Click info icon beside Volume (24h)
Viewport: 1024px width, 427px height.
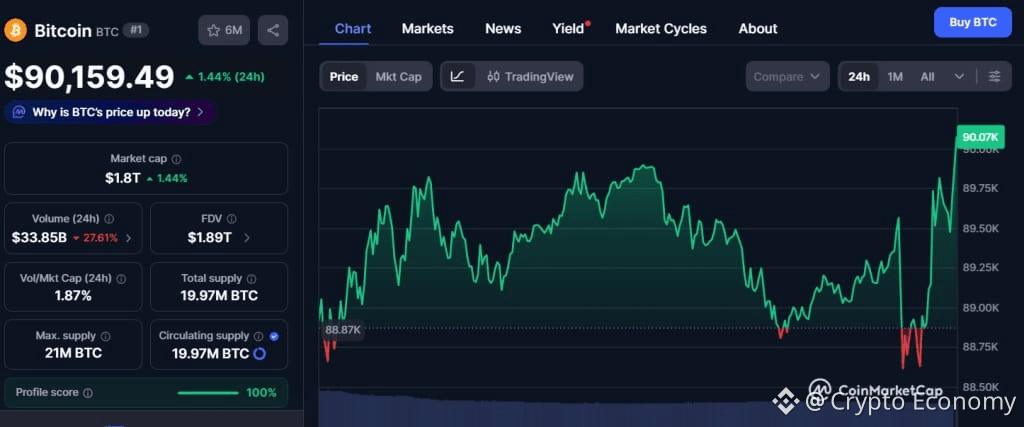[x=109, y=219]
